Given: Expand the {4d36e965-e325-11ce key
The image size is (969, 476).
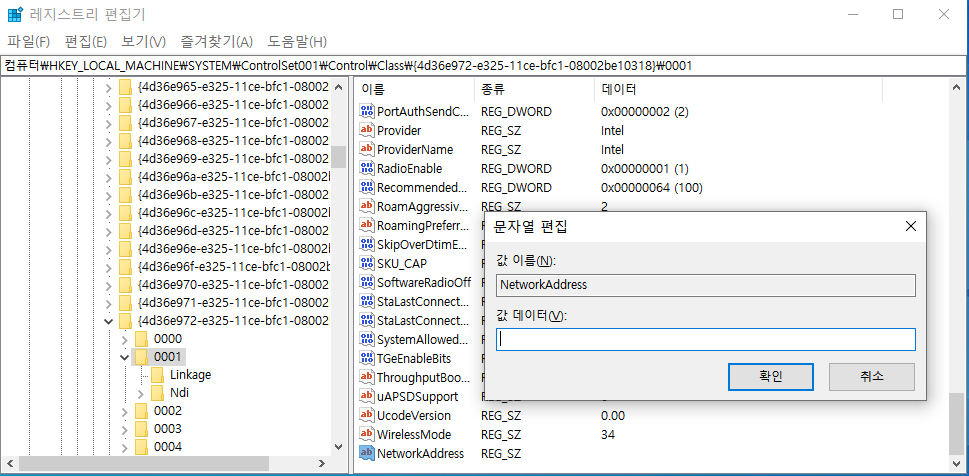Looking at the screenshot, I should tap(109, 87).
